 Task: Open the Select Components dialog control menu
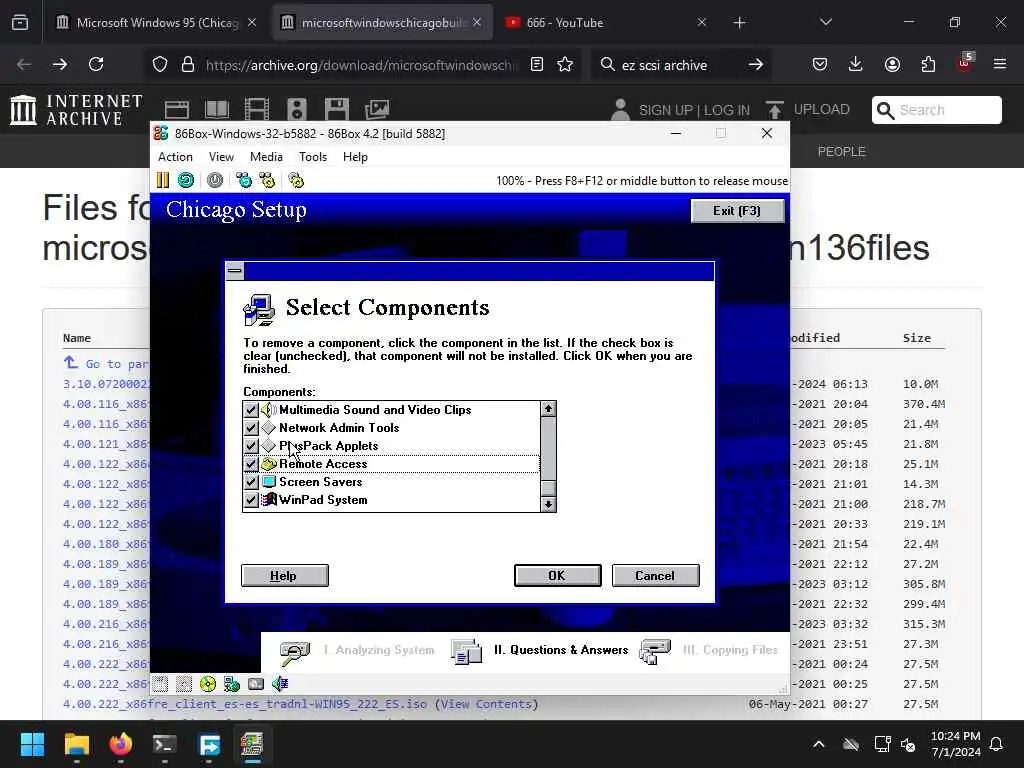click(235, 271)
